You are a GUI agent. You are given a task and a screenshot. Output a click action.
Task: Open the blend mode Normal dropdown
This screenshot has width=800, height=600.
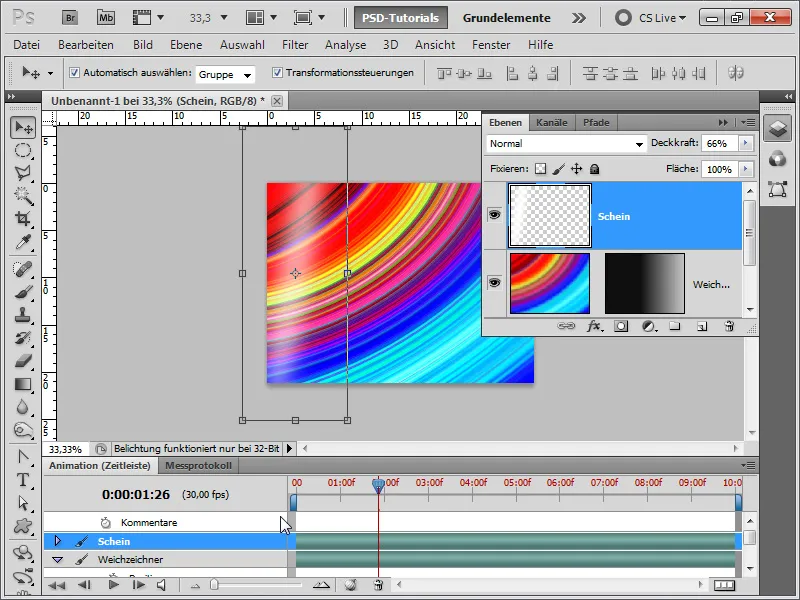click(566, 144)
